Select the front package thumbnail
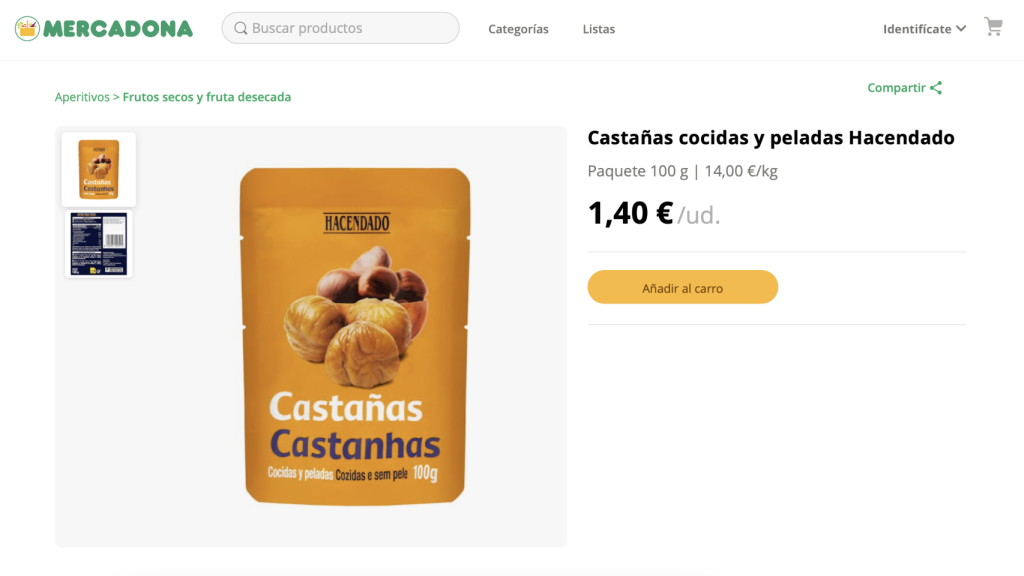This screenshot has height=576, width=1024. [x=98, y=169]
